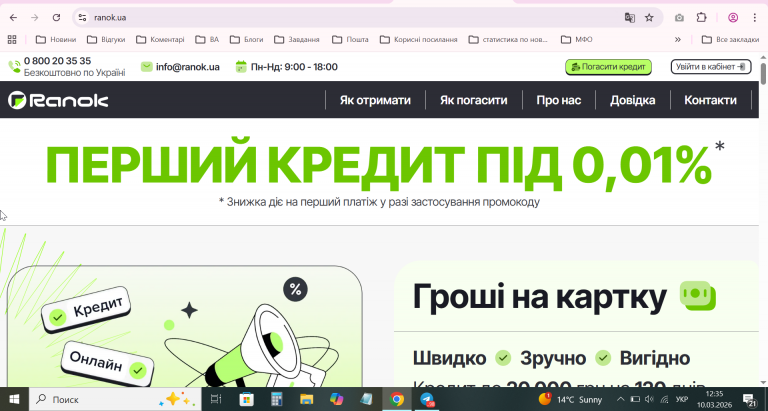Open the Все закладки folder

click(730, 39)
